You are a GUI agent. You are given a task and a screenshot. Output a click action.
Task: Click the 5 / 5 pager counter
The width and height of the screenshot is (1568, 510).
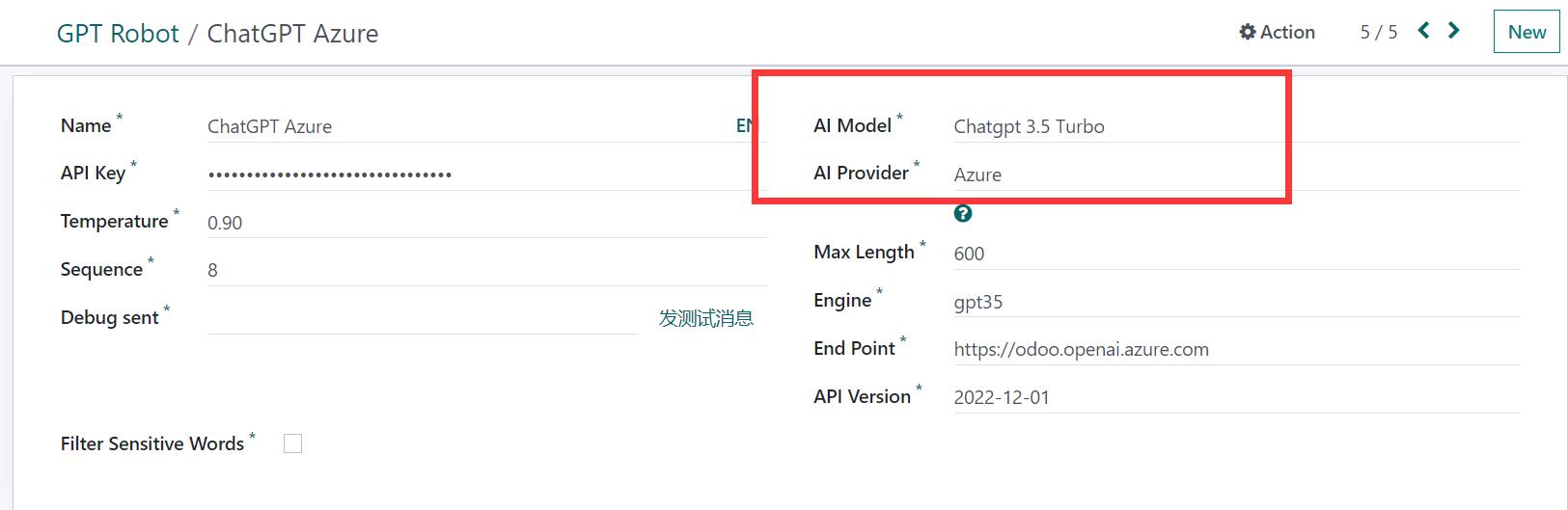pyautogui.click(x=1378, y=32)
